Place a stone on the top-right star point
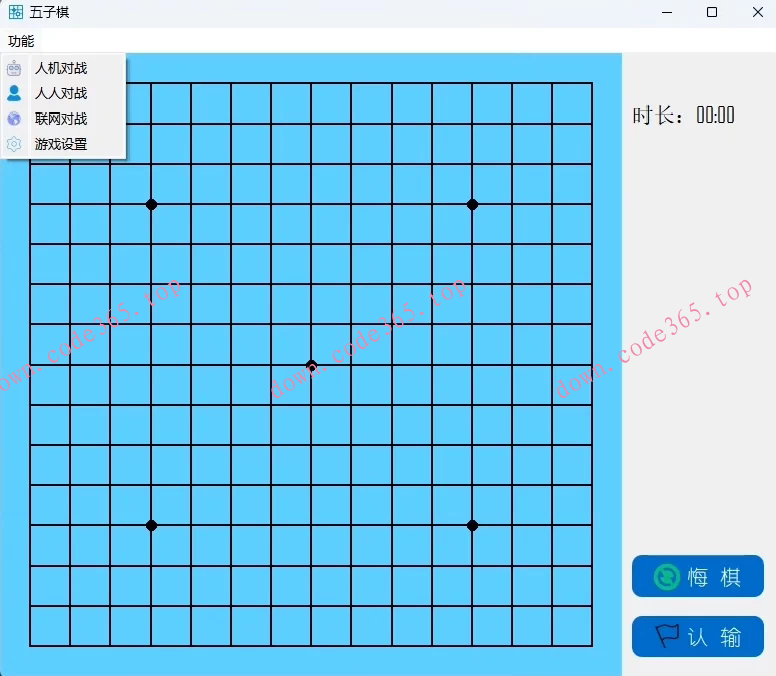 (472, 204)
